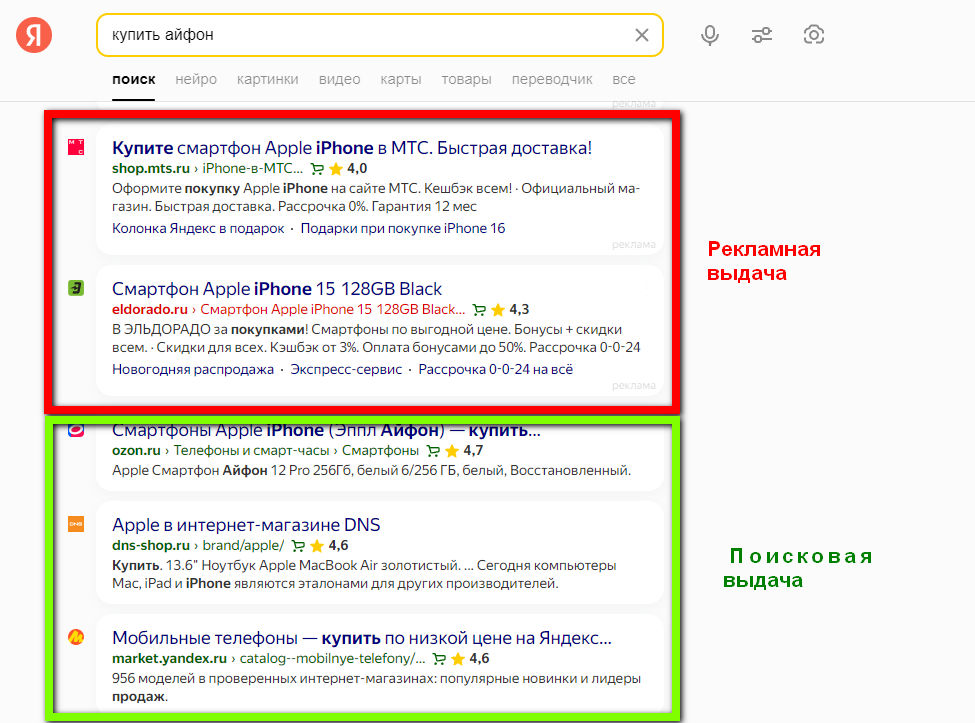Viewport: 975px width, 723px height.
Task: Click Ozon snippet 'Apple Смартфон Айфон 12 Pro'
Action: point(371,471)
